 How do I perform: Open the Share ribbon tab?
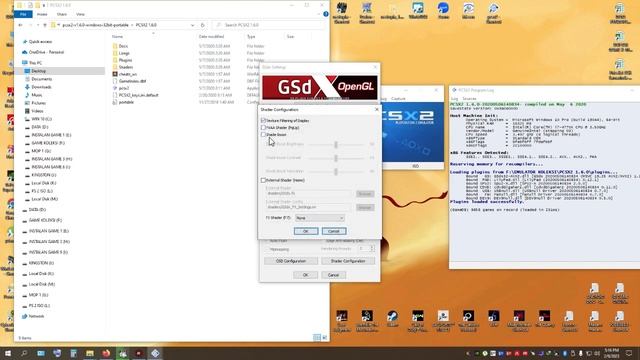point(62,14)
